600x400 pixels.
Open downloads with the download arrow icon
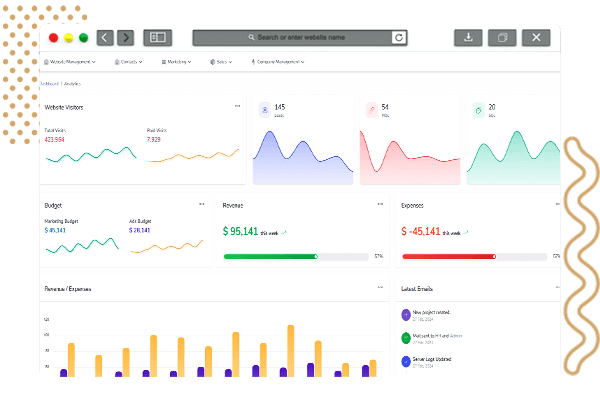[468, 38]
